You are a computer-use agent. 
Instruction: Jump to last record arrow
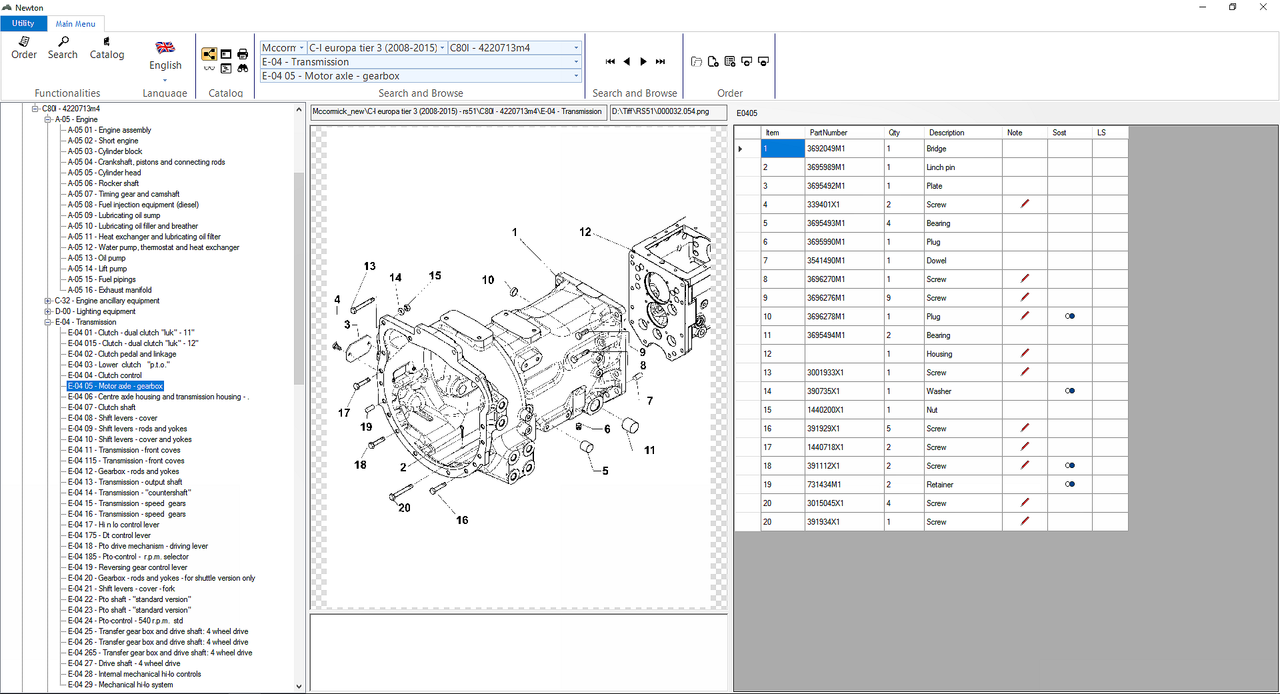point(660,62)
